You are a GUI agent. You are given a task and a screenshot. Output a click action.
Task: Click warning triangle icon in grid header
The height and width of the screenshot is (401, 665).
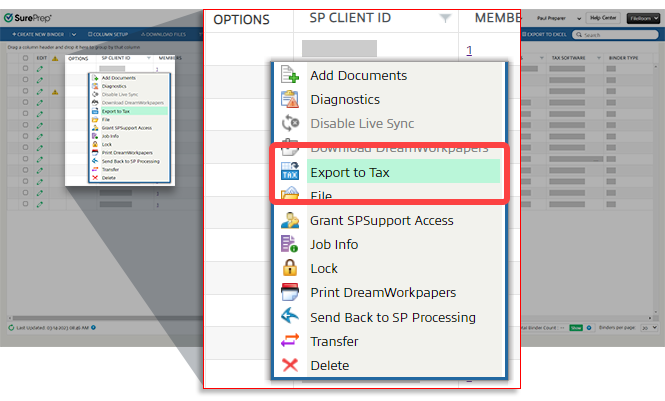coord(55,58)
